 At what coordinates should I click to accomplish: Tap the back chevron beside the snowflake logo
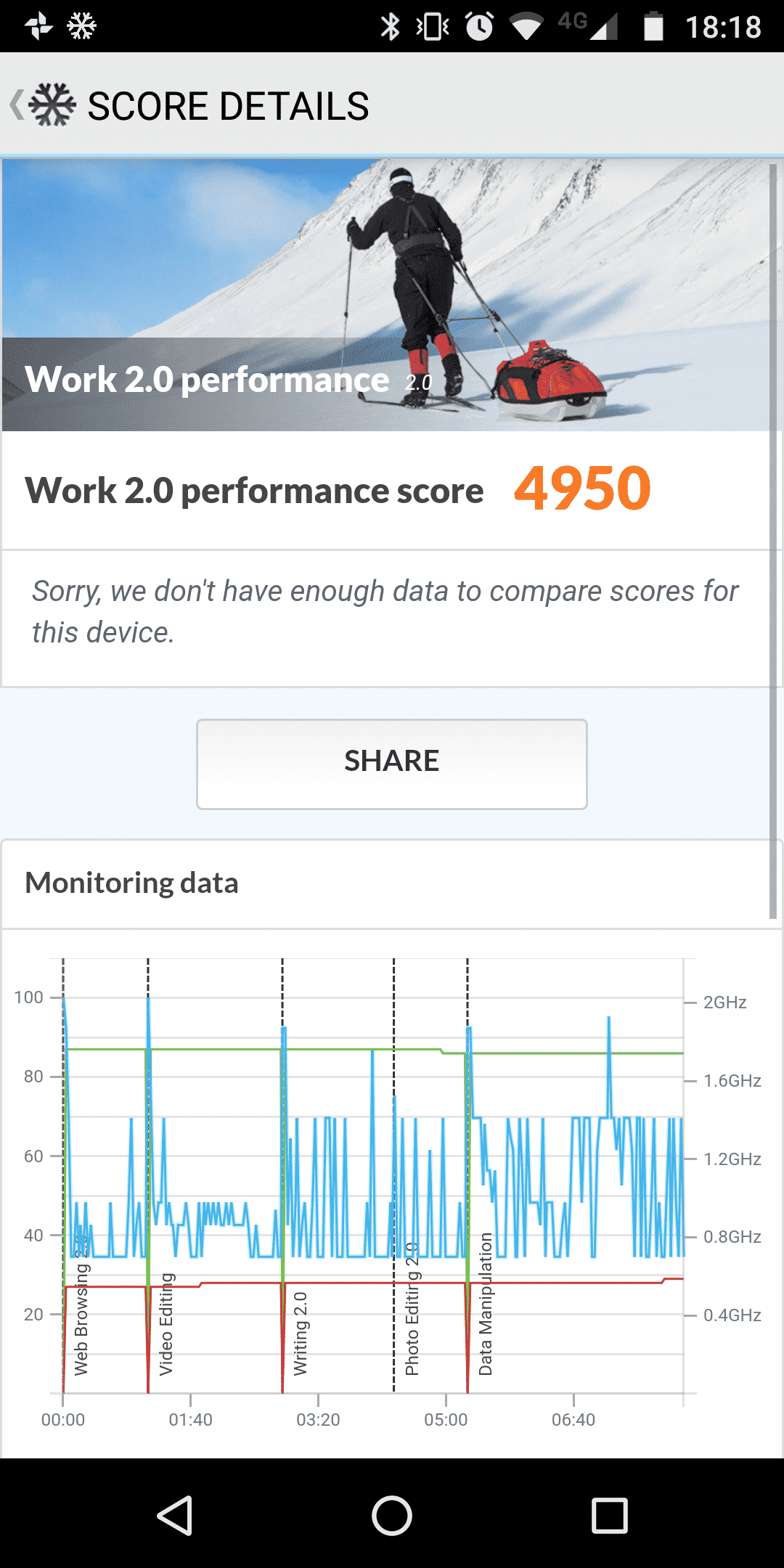click(x=16, y=105)
